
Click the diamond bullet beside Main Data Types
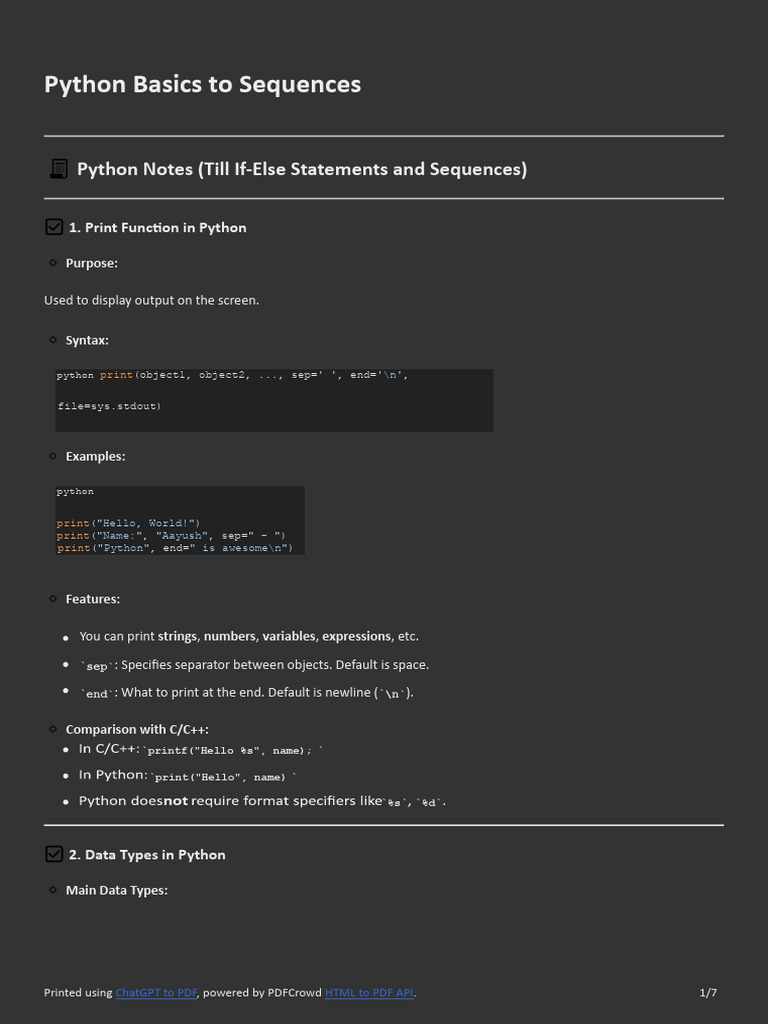53,890
